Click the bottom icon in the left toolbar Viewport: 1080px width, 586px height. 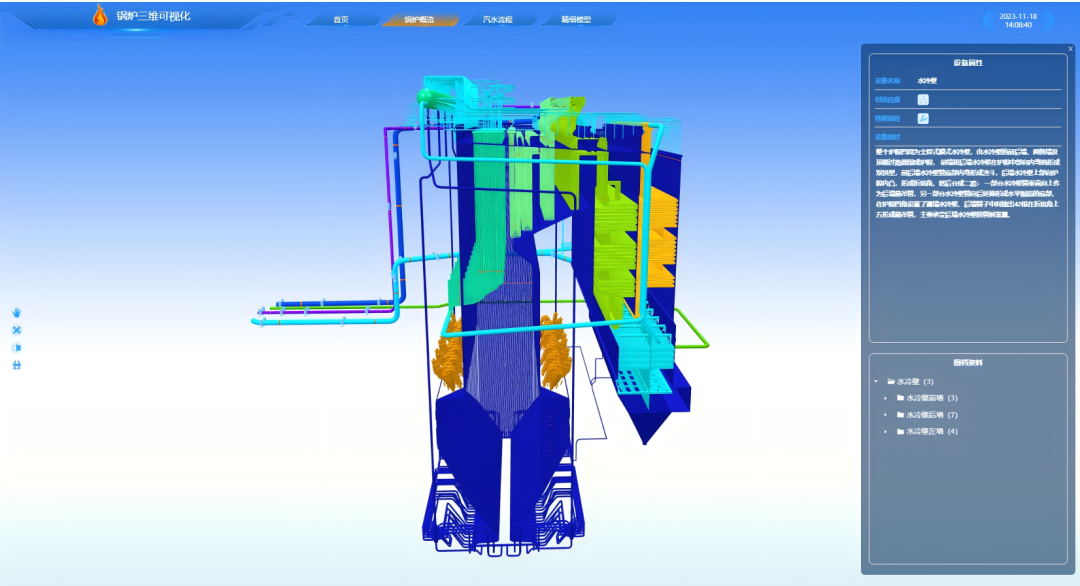tap(16, 365)
